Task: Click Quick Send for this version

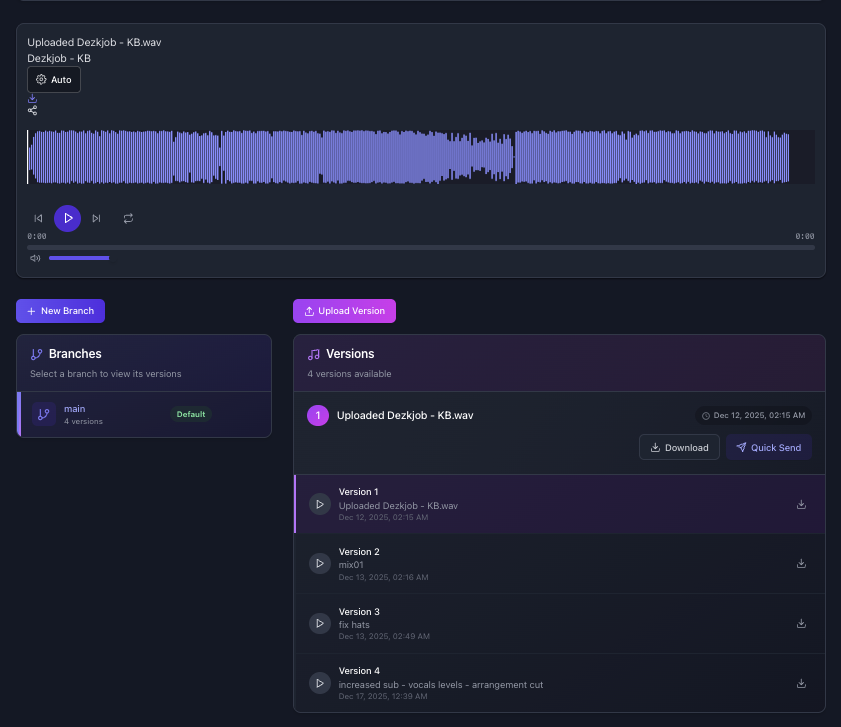Action: [x=768, y=447]
